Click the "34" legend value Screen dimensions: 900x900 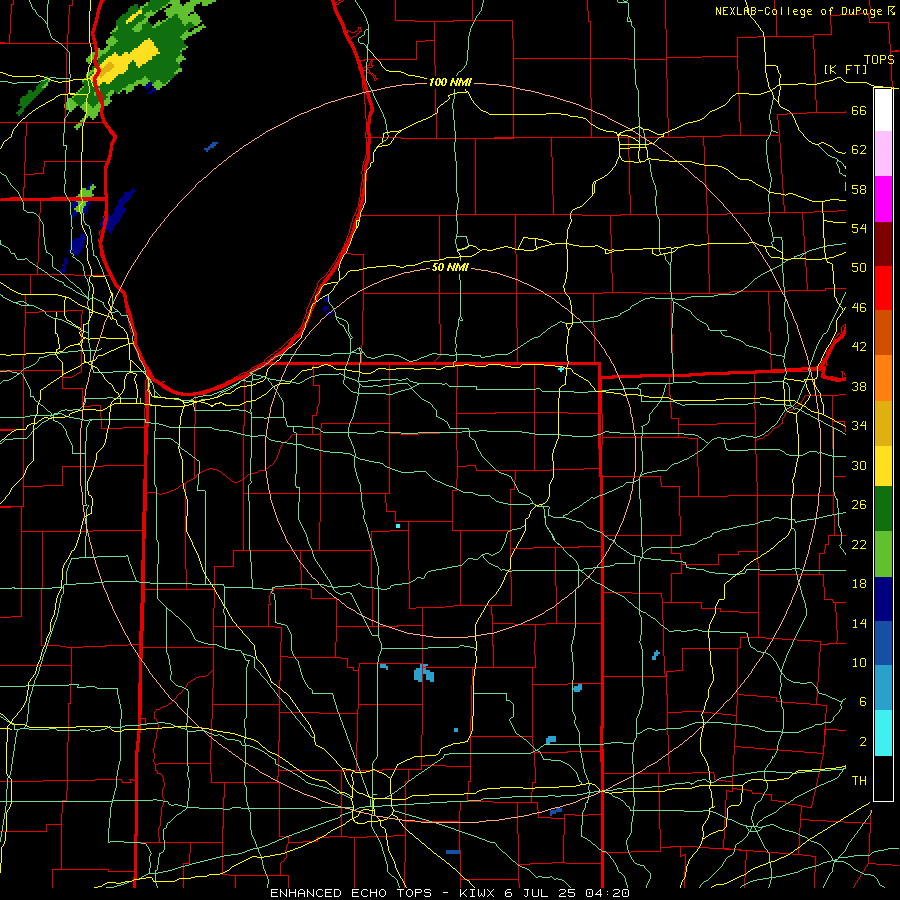click(859, 426)
